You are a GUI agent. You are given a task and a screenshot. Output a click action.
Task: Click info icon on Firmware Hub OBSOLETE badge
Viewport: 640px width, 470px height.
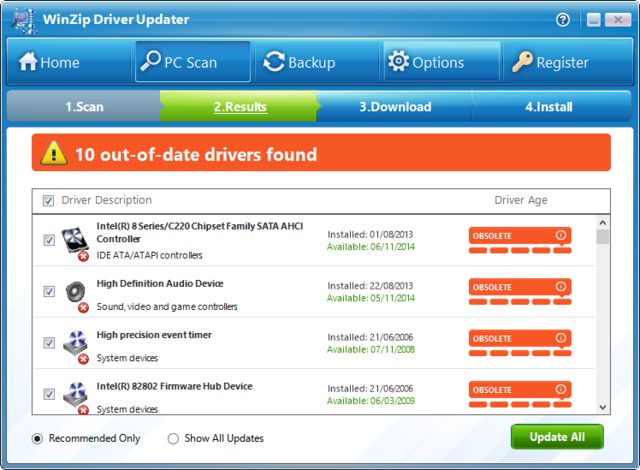tap(561, 389)
